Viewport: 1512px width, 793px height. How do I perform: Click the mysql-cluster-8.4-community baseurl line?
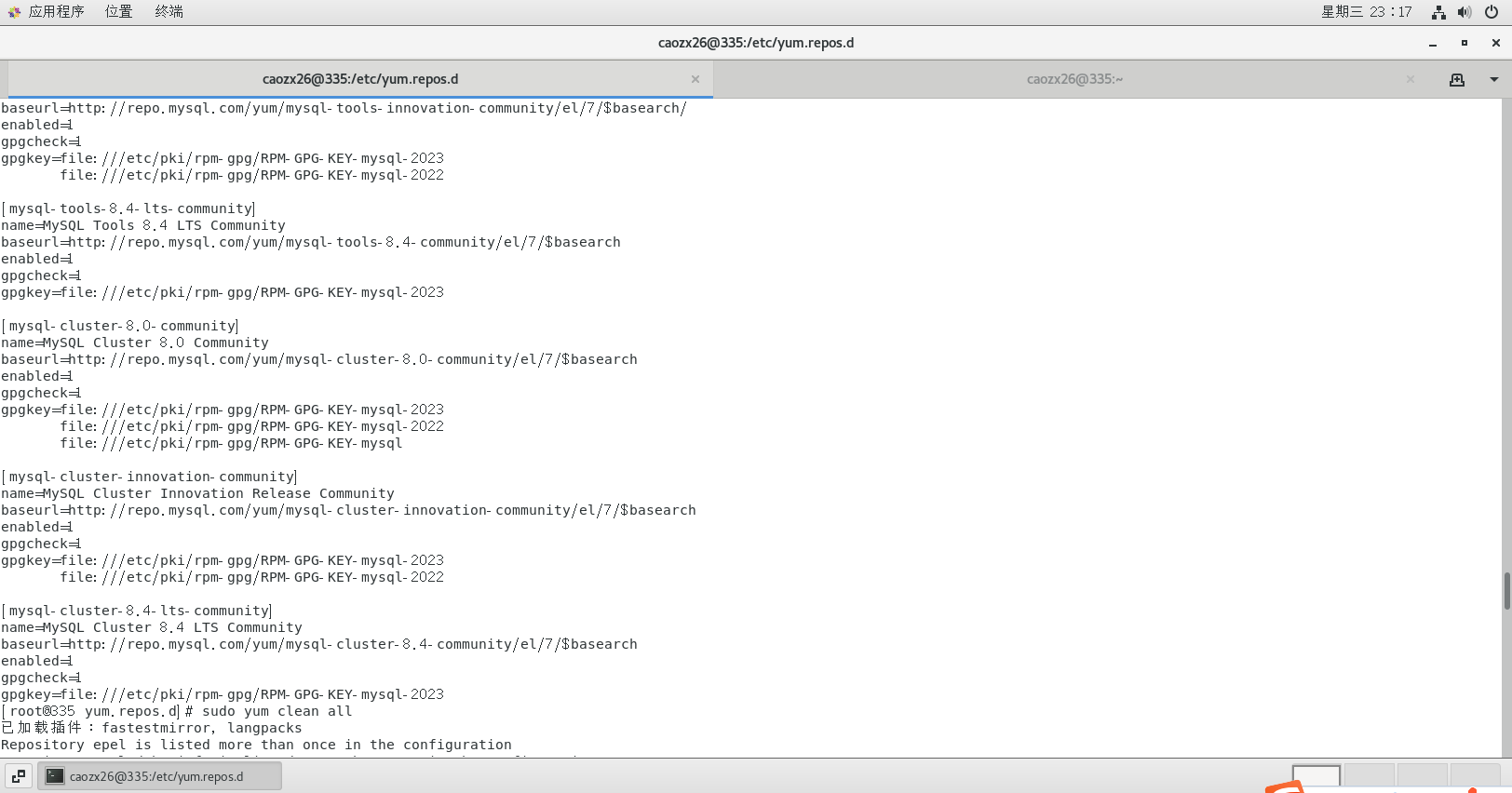319,644
